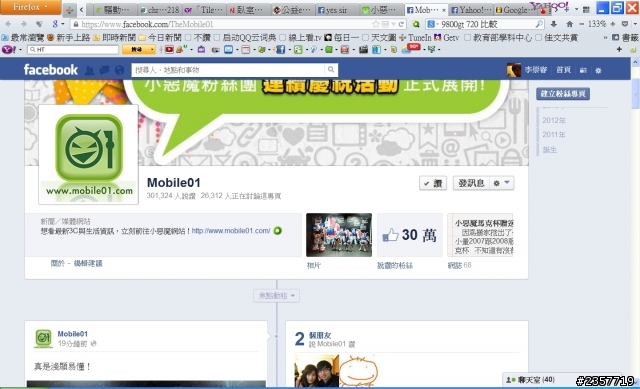Click the Facebook search field
The image size is (640, 389).
coord(228,70)
